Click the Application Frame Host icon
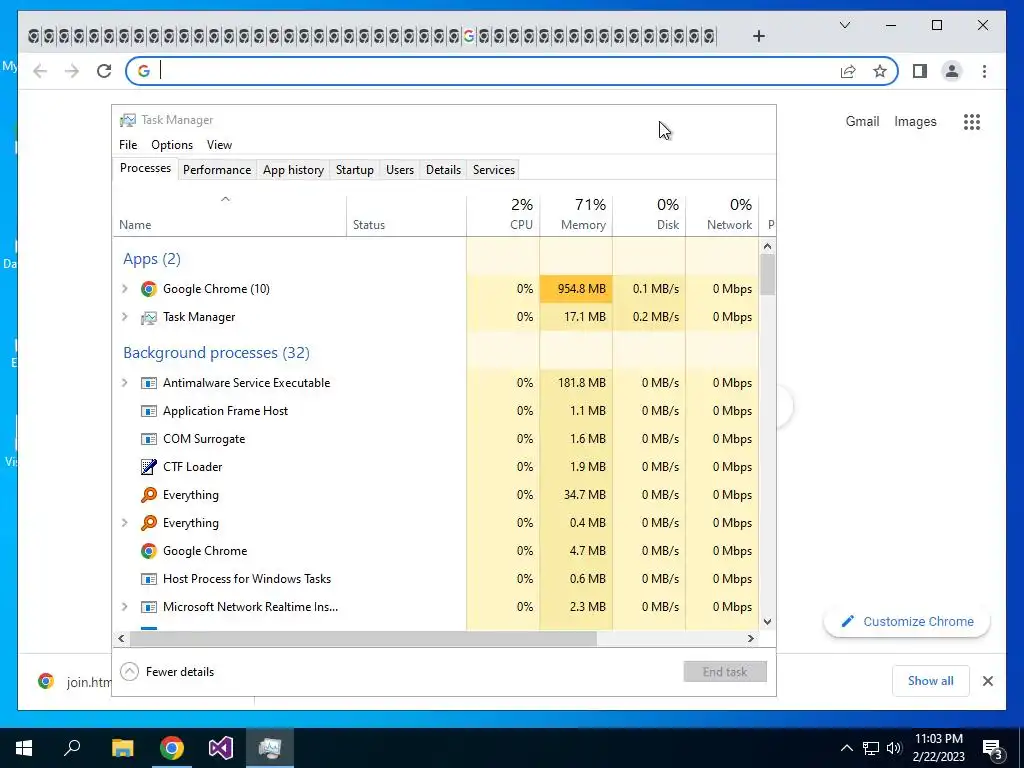 pyautogui.click(x=149, y=411)
